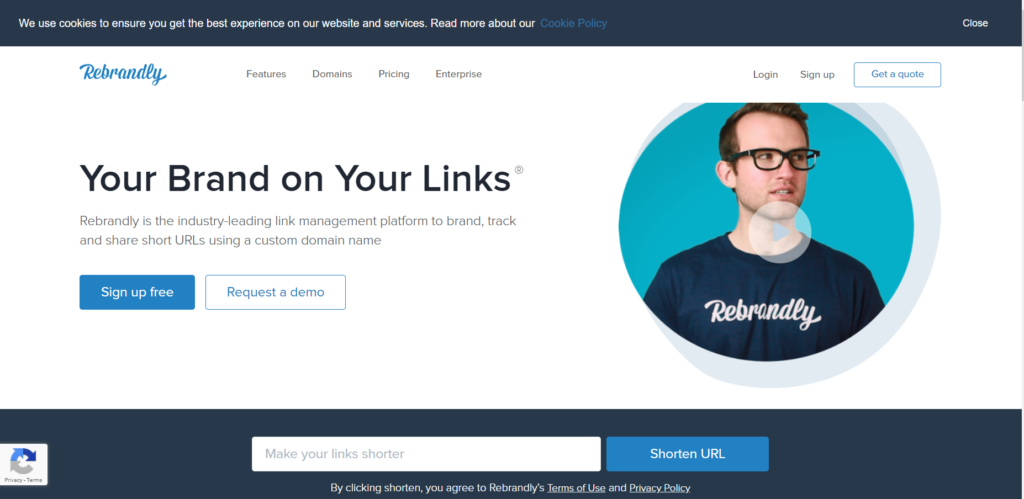This screenshot has width=1024, height=499.
Task: Focus the Make your links shorter field
Action: [426, 454]
